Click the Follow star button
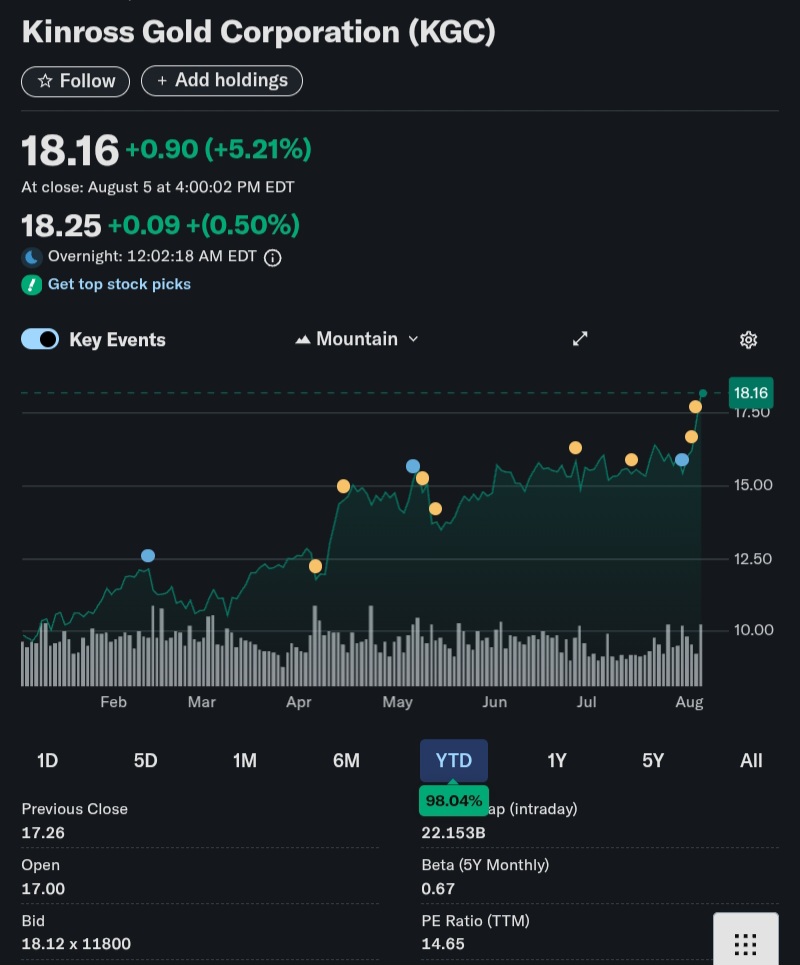 [75, 81]
